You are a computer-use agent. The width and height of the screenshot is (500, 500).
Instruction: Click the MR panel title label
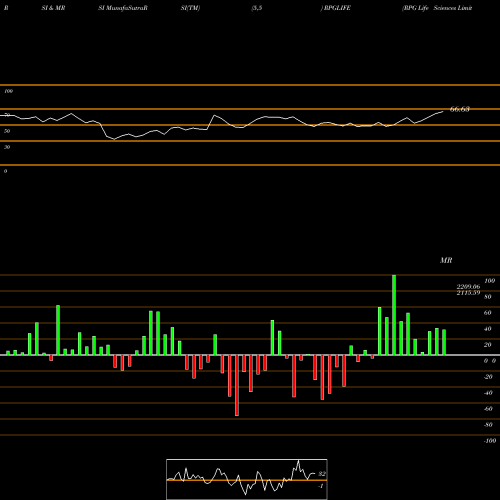point(446,260)
